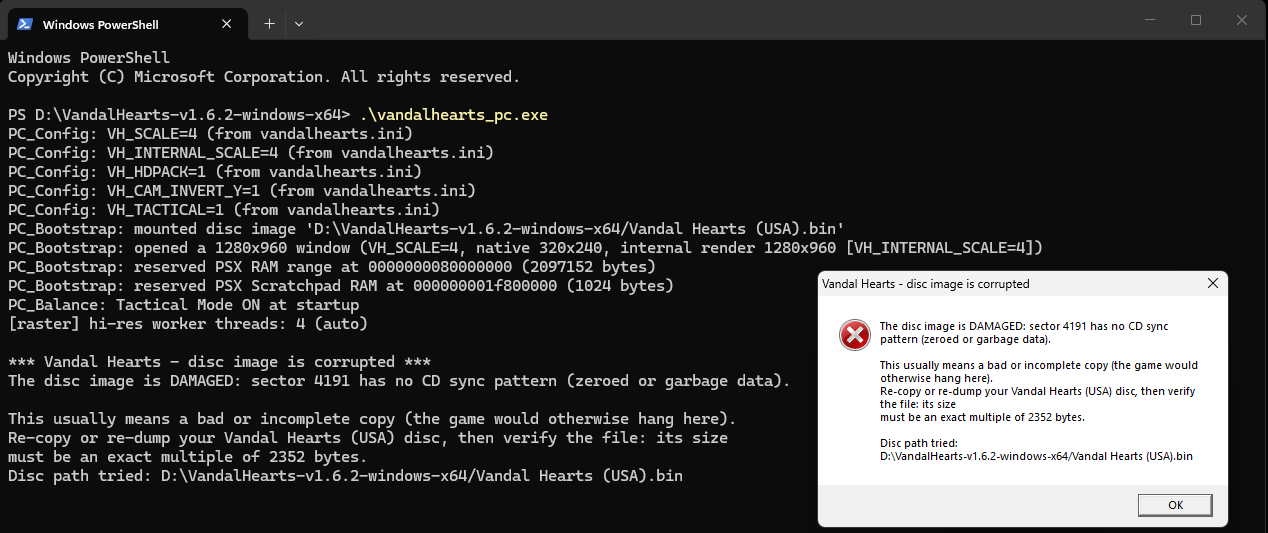
Task: Click the PS D:\VandalHearts prompt text
Action: tap(179, 115)
